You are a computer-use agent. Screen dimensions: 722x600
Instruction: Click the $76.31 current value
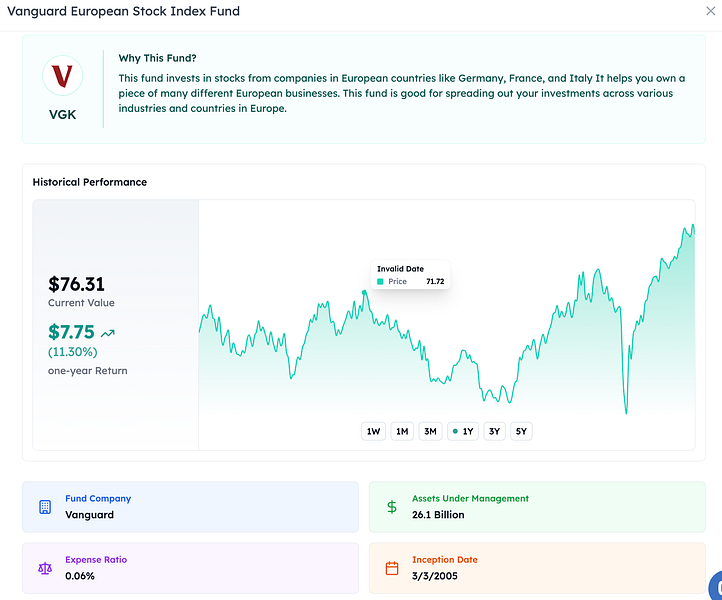(x=76, y=284)
